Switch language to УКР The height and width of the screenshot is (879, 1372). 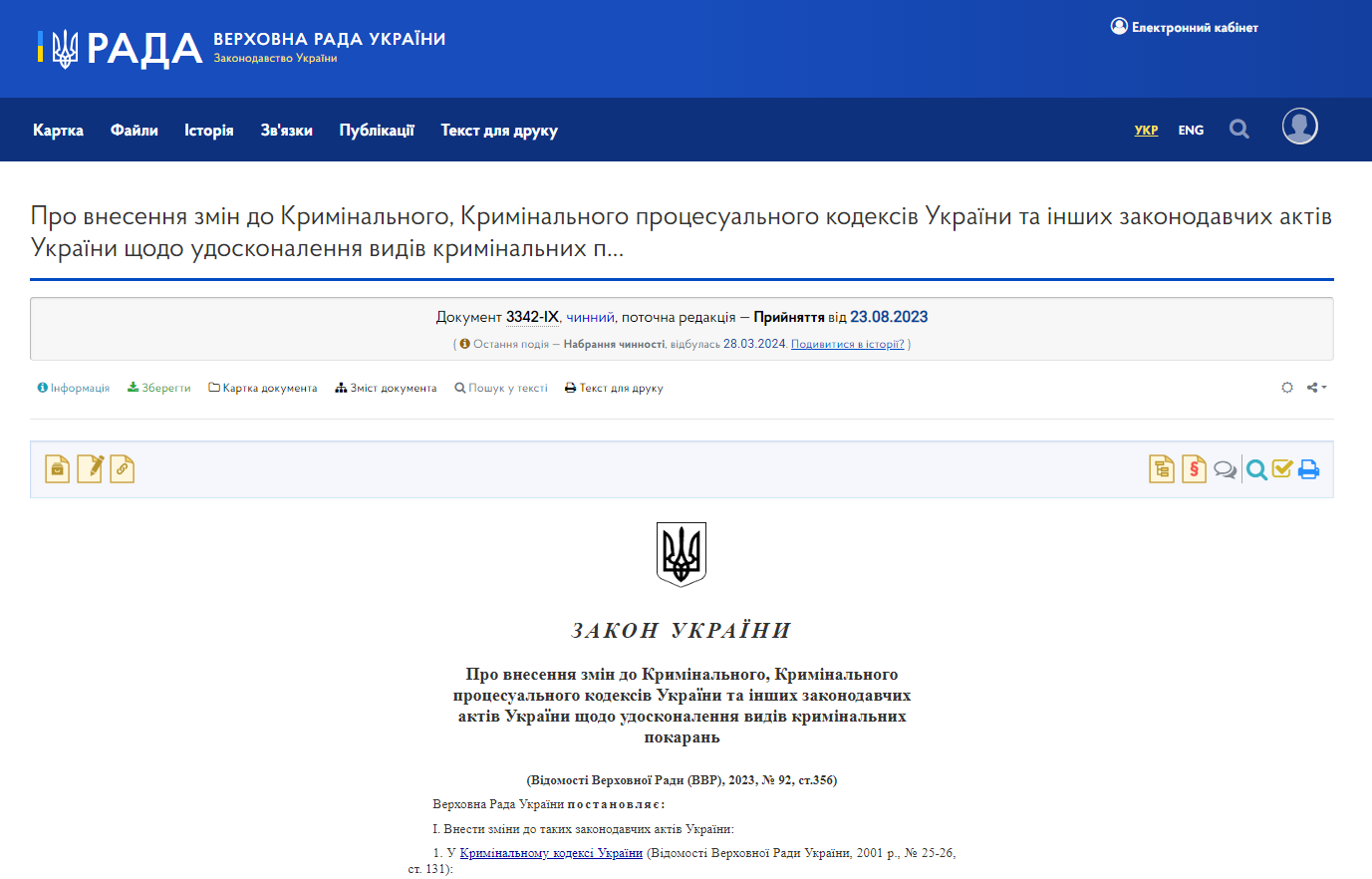[1146, 131]
